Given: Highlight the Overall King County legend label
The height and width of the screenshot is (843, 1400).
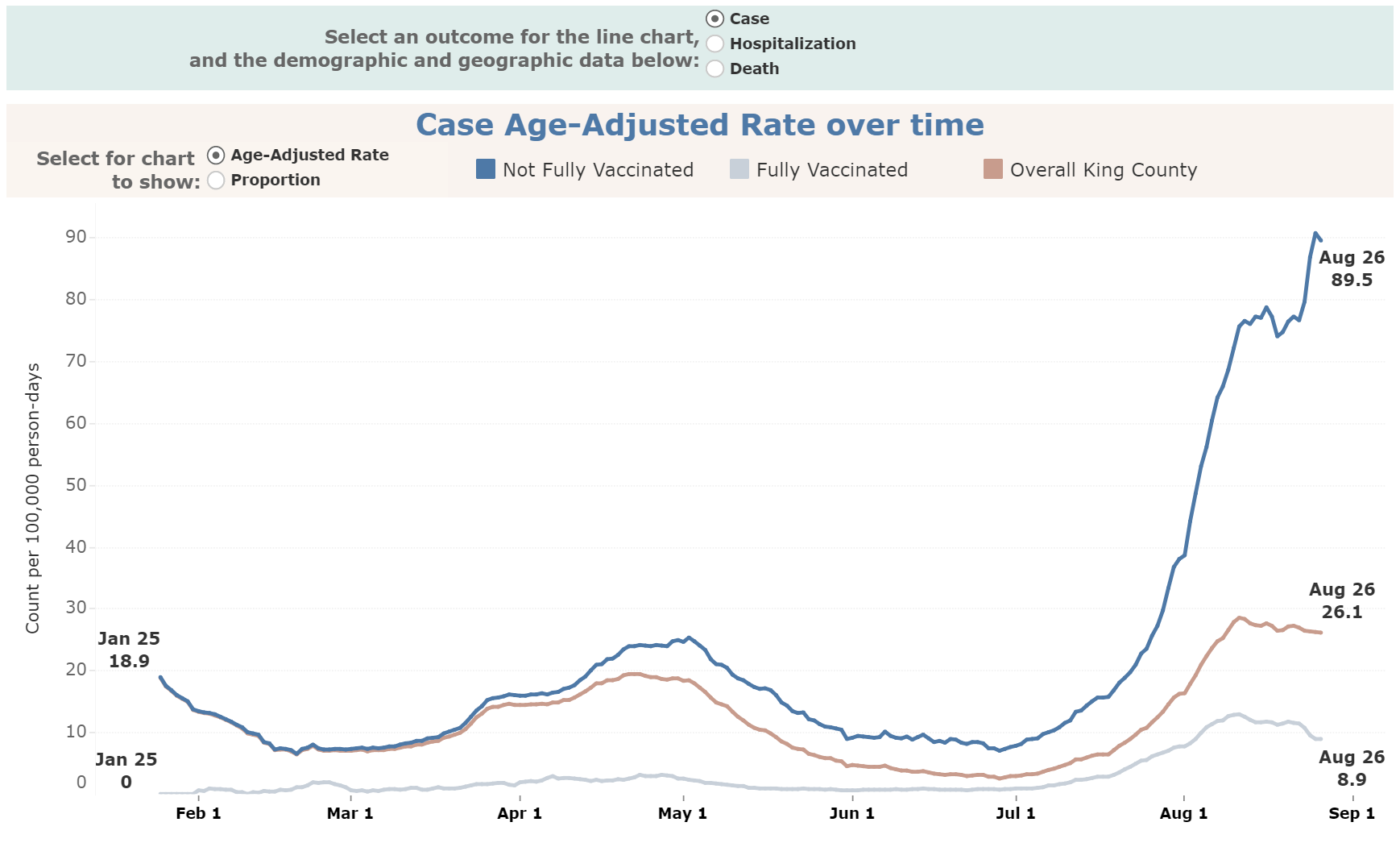Looking at the screenshot, I should [1103, 170].
